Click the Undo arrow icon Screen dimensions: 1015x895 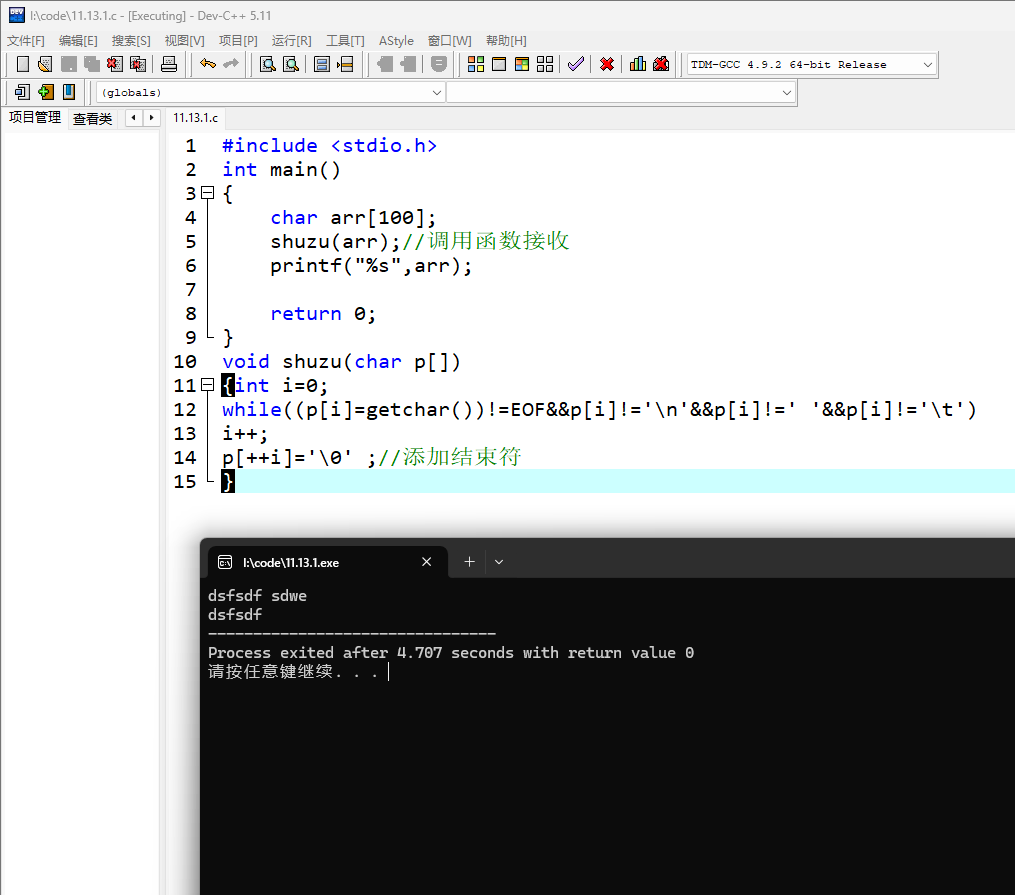[208, 63]
